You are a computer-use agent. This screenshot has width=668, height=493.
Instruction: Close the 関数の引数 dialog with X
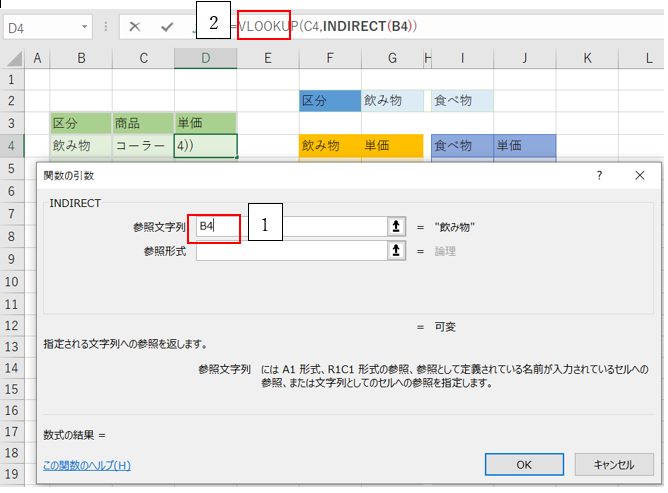(640, 175)
